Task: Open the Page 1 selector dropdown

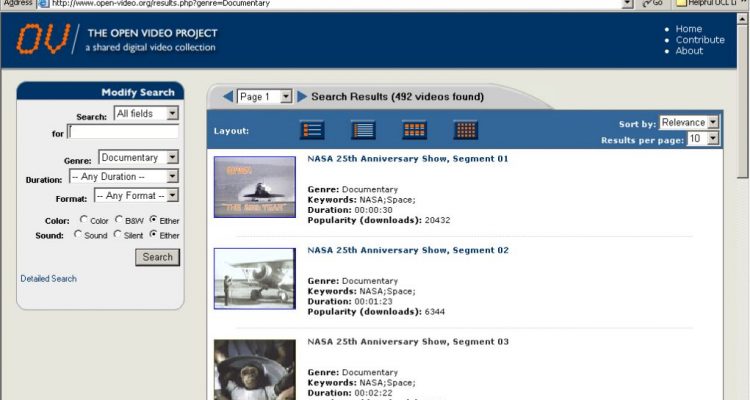Action: coord(265,97)
